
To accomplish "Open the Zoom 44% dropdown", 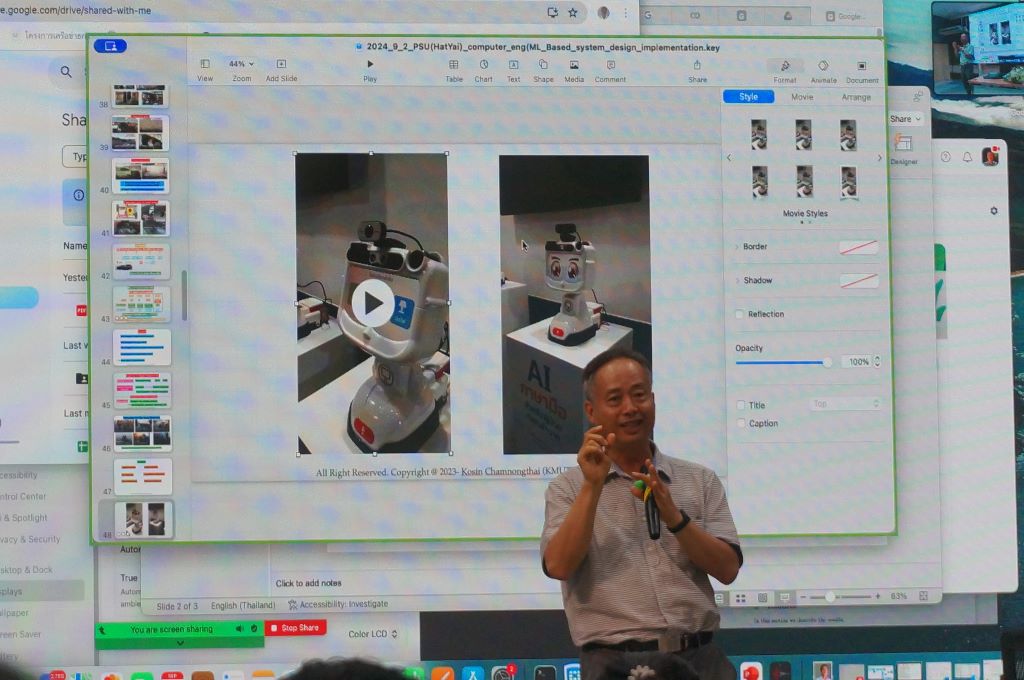I will pyautogui.click(x=241, y=64).
